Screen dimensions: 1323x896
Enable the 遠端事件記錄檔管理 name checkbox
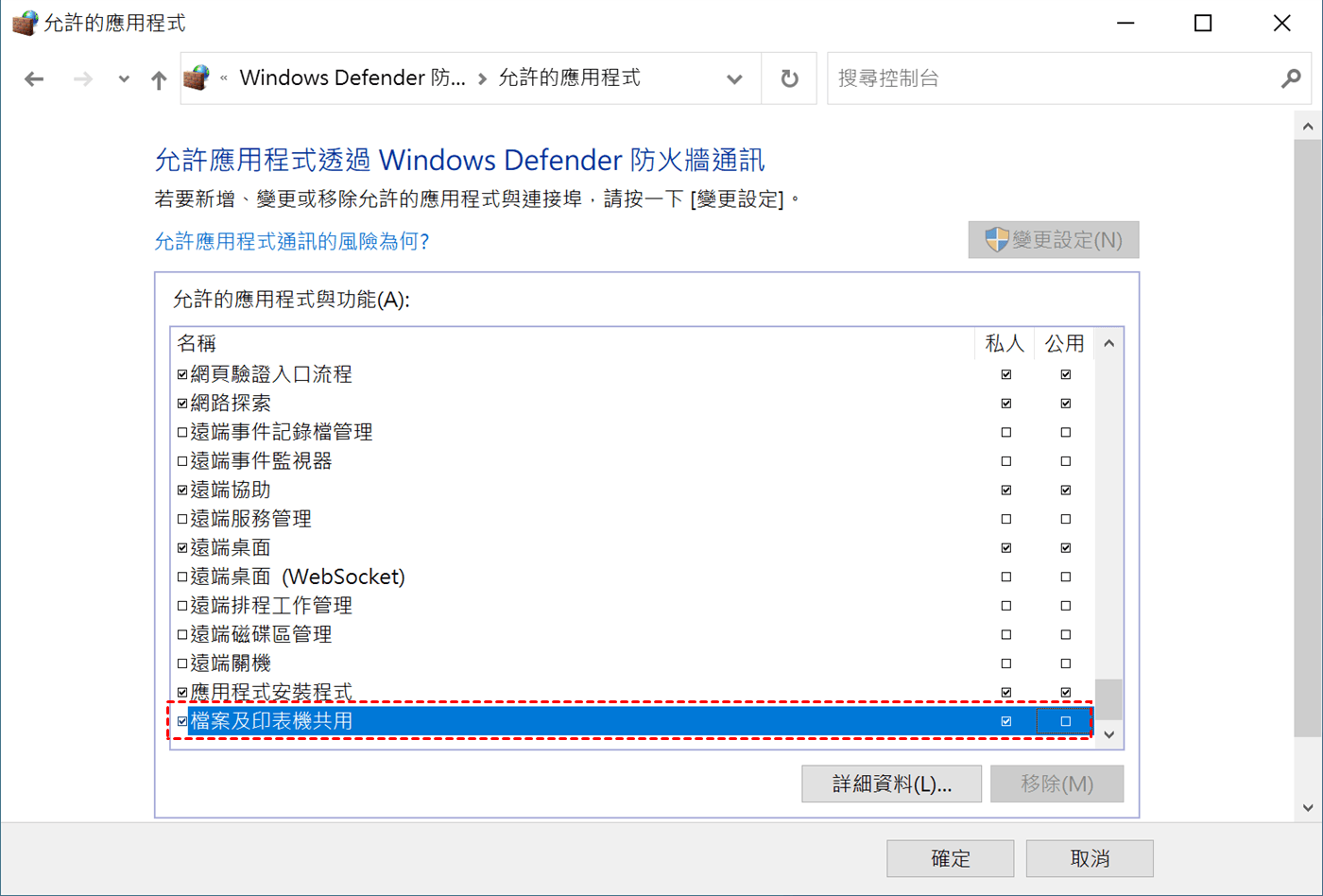tap(182, 433)
